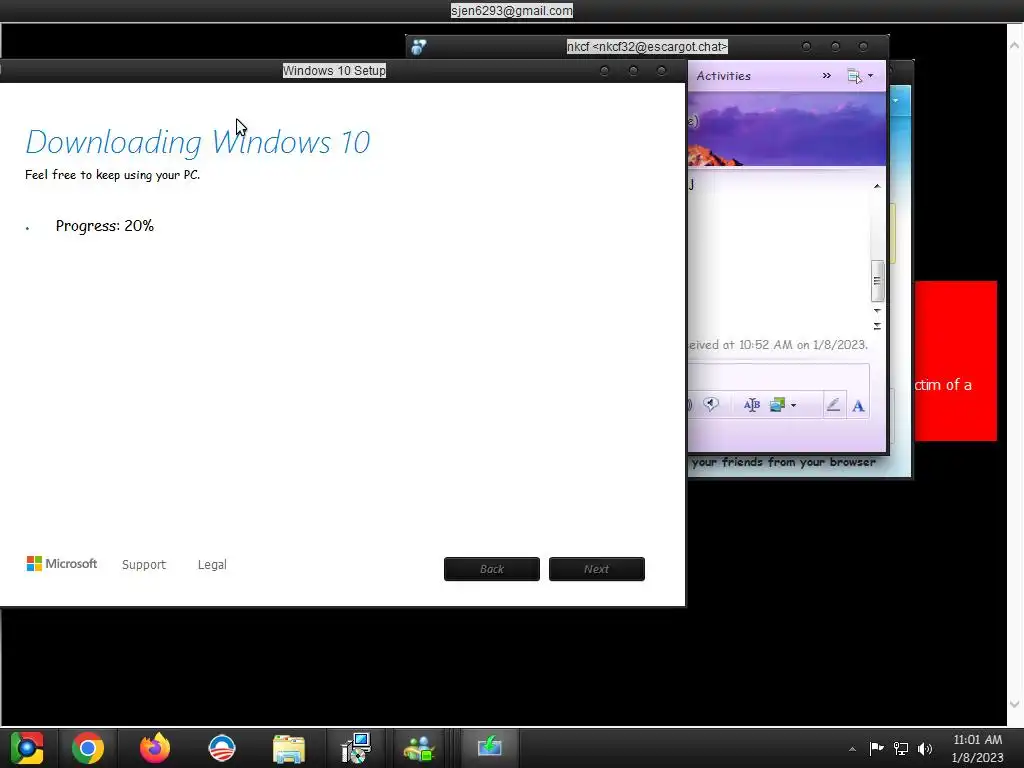
Task: Expand the background picture dropdown arrow
Action: 793,406
